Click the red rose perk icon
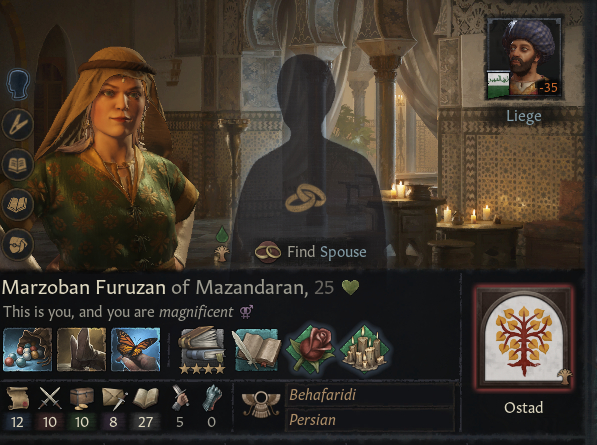The image size is (597, 445). tap(311, 349)
